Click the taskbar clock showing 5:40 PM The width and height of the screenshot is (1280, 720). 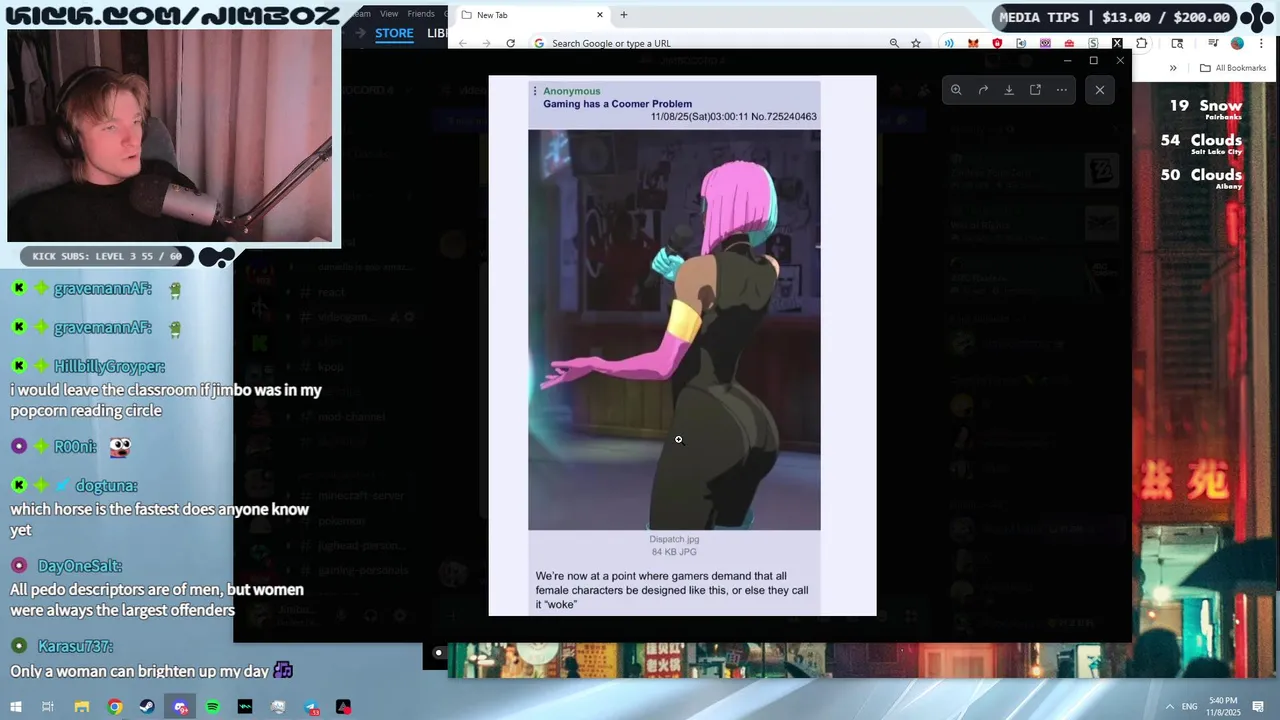pos(1224,706)
